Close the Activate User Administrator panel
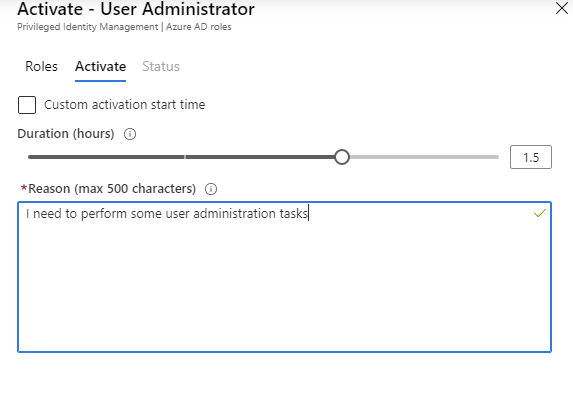This screenshot has height=394, width=573. click(562, 8)
